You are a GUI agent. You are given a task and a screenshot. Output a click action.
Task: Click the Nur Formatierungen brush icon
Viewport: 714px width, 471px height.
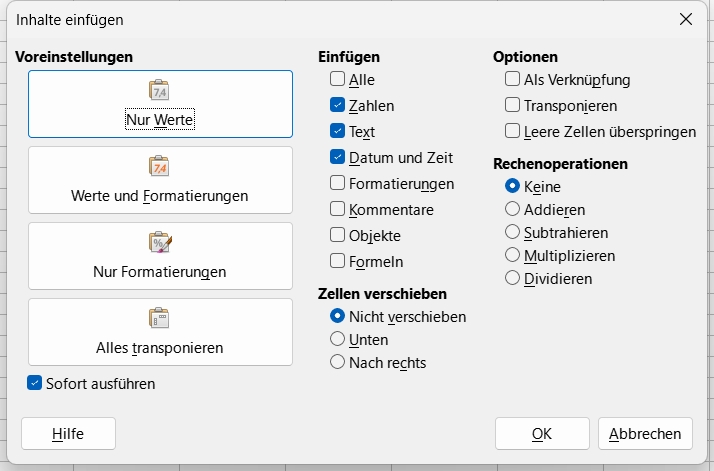pyautogui.click(x=160, y=242)
